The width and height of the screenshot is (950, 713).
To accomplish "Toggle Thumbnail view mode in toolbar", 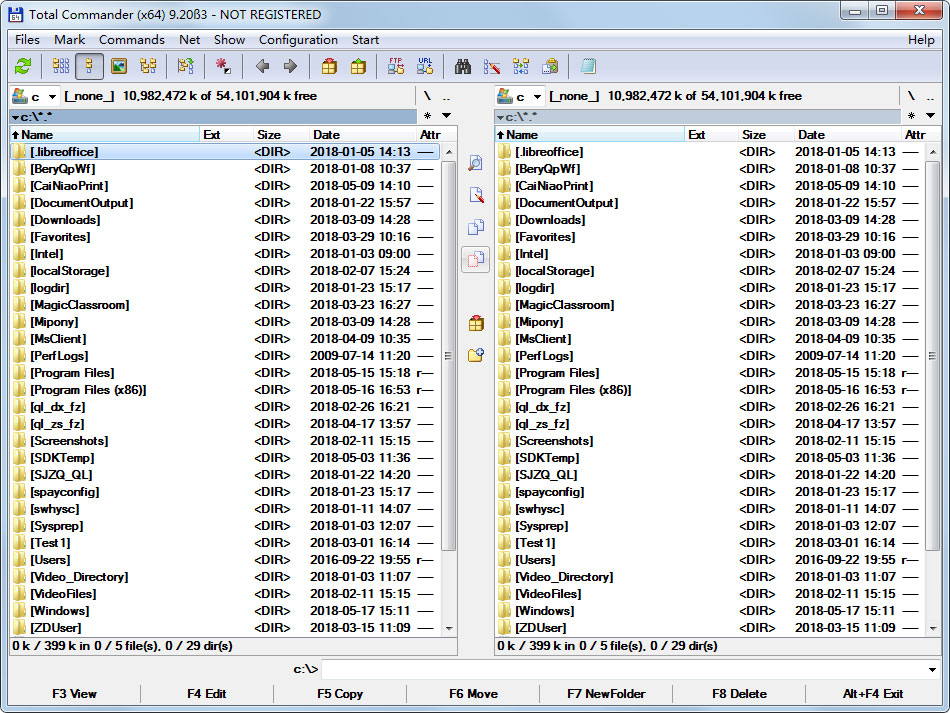I will click(119, 66).
